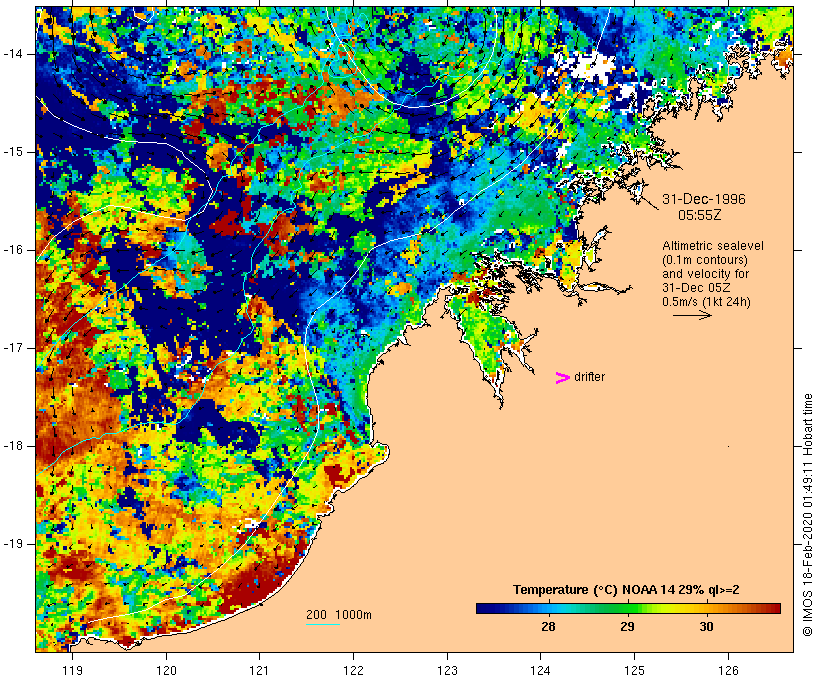Click the temperature color bar at 30
The width and height of the screenshot is (820, 680).
pos(707,608)
